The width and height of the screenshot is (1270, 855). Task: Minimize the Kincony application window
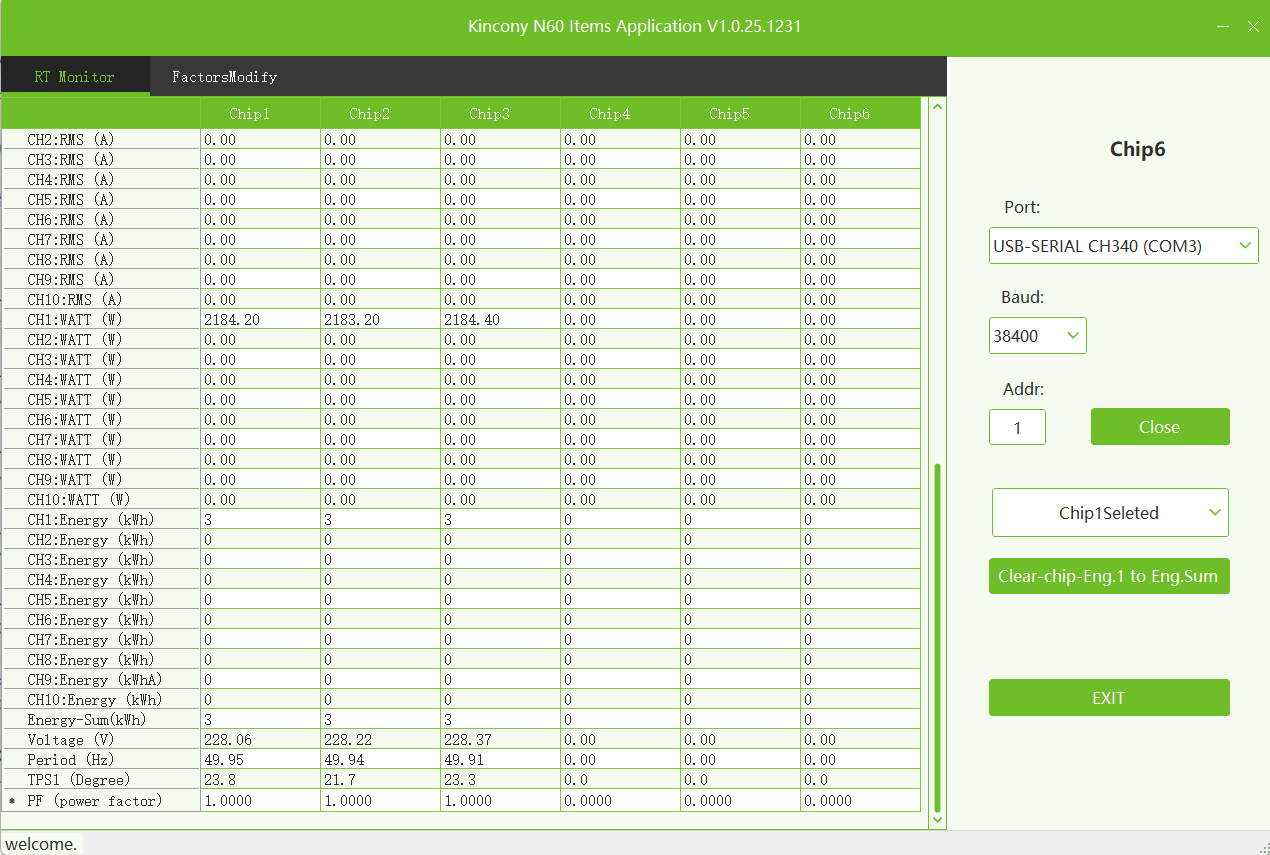[1222, 27]
